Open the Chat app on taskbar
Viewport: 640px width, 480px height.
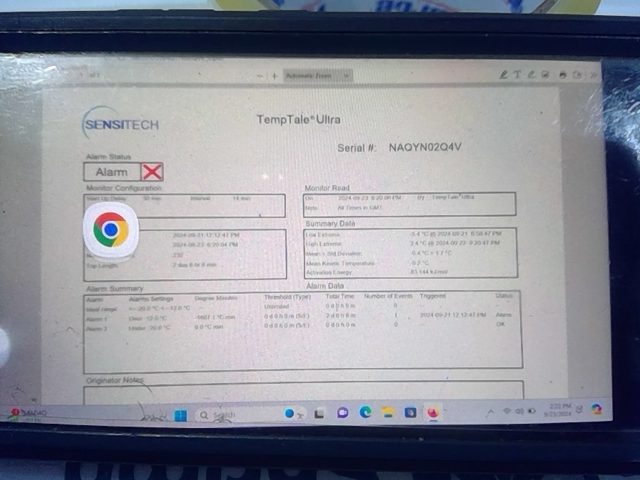point(342,413)
